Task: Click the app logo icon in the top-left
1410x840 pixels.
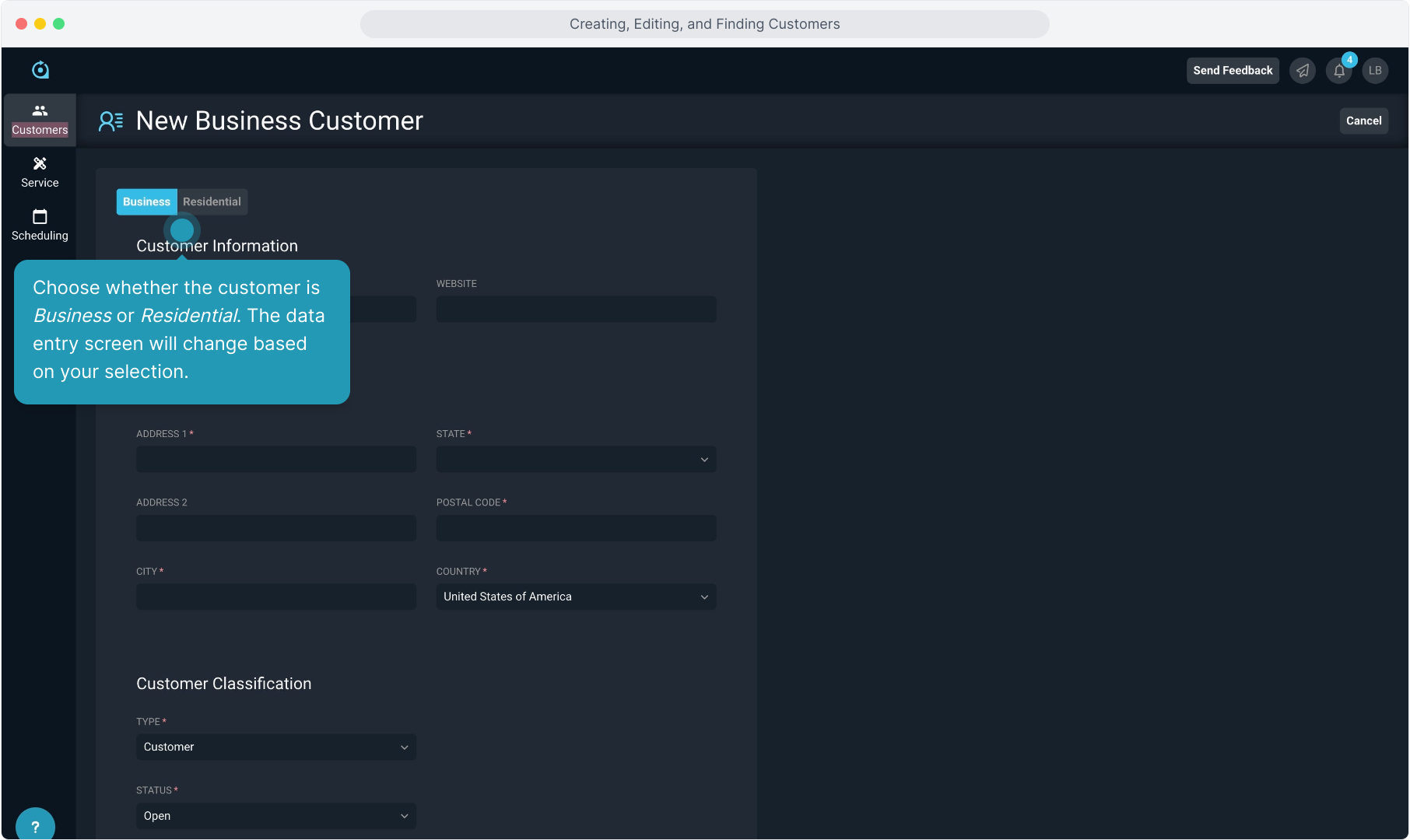Action: tap(40, 70)
